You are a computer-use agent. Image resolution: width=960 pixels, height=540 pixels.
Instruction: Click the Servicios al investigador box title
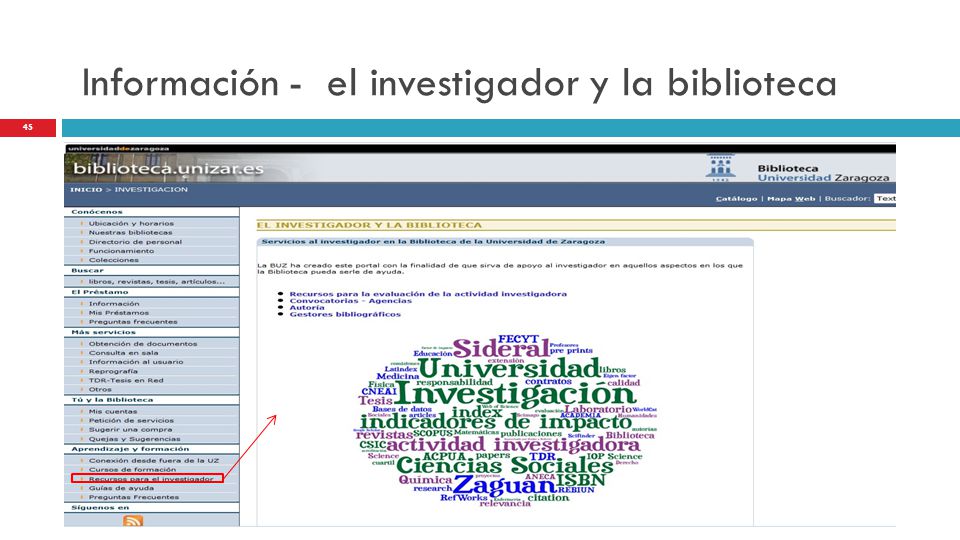[x=433, y=242]
